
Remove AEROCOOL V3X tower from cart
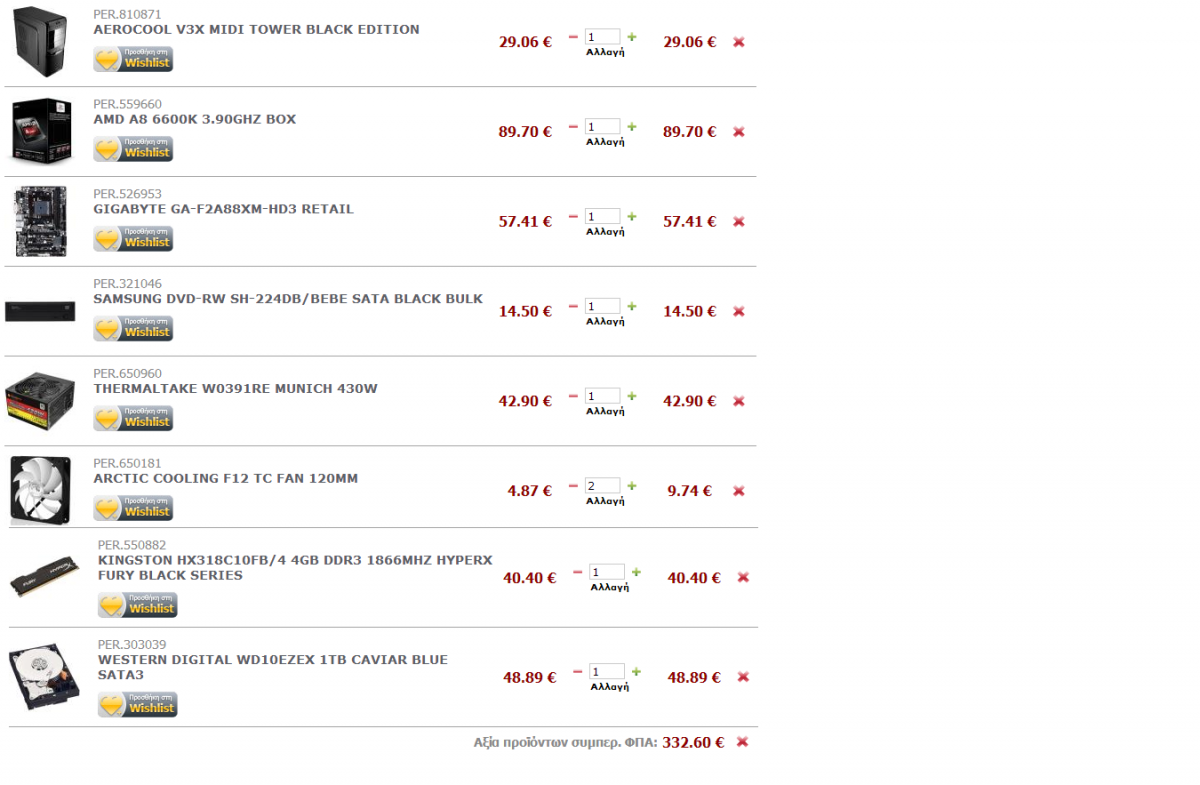point(739,42)
